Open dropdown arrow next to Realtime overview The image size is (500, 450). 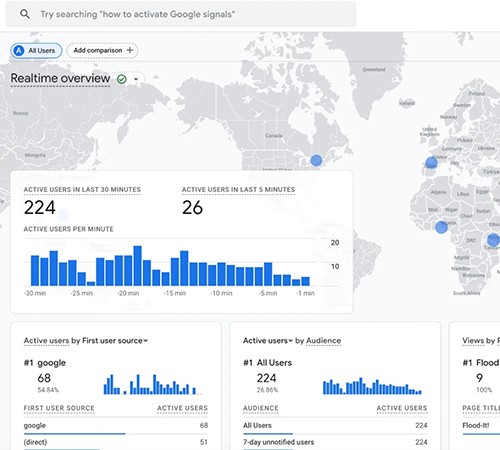[x=136, y=79]
